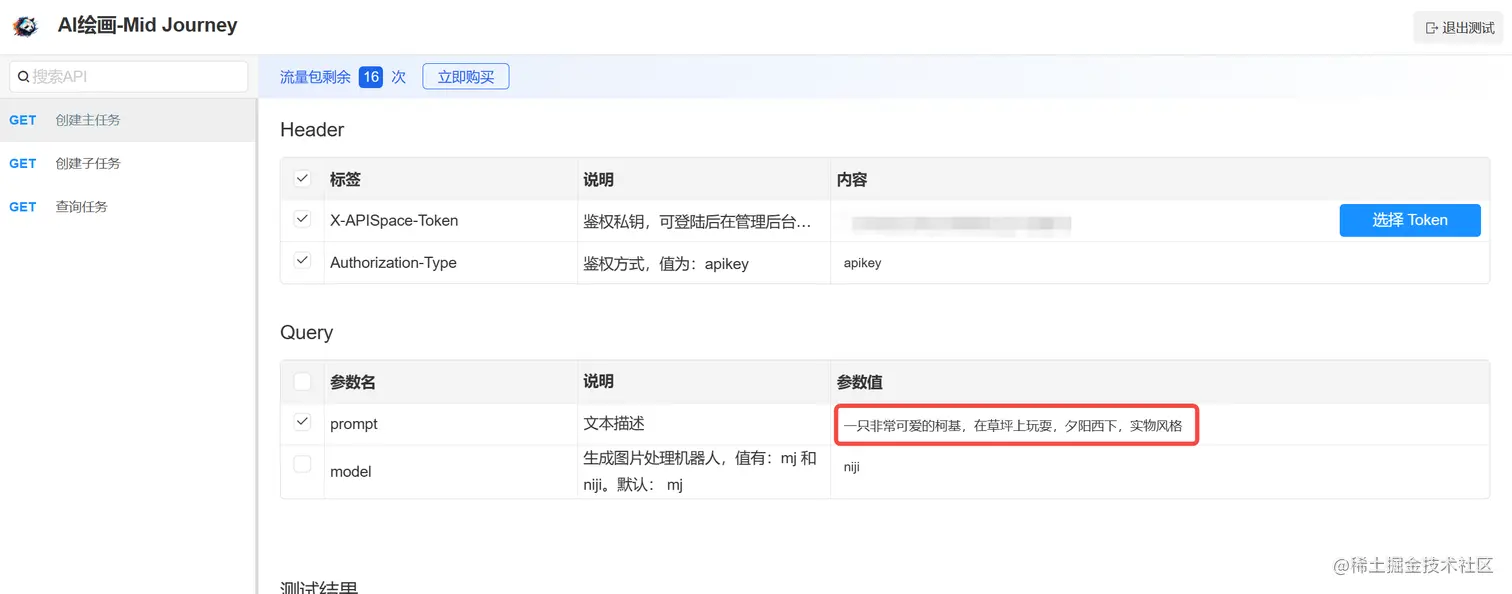Viewport: 1512px width, 594px height.
Task: Click the X-APISpace-Token label text
Action: (x=394, y=220)
